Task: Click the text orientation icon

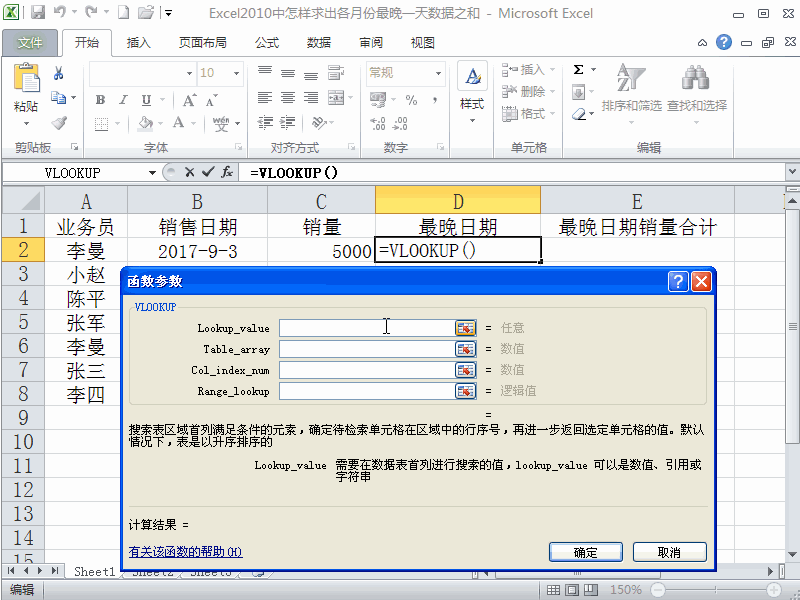Action: 318,122
